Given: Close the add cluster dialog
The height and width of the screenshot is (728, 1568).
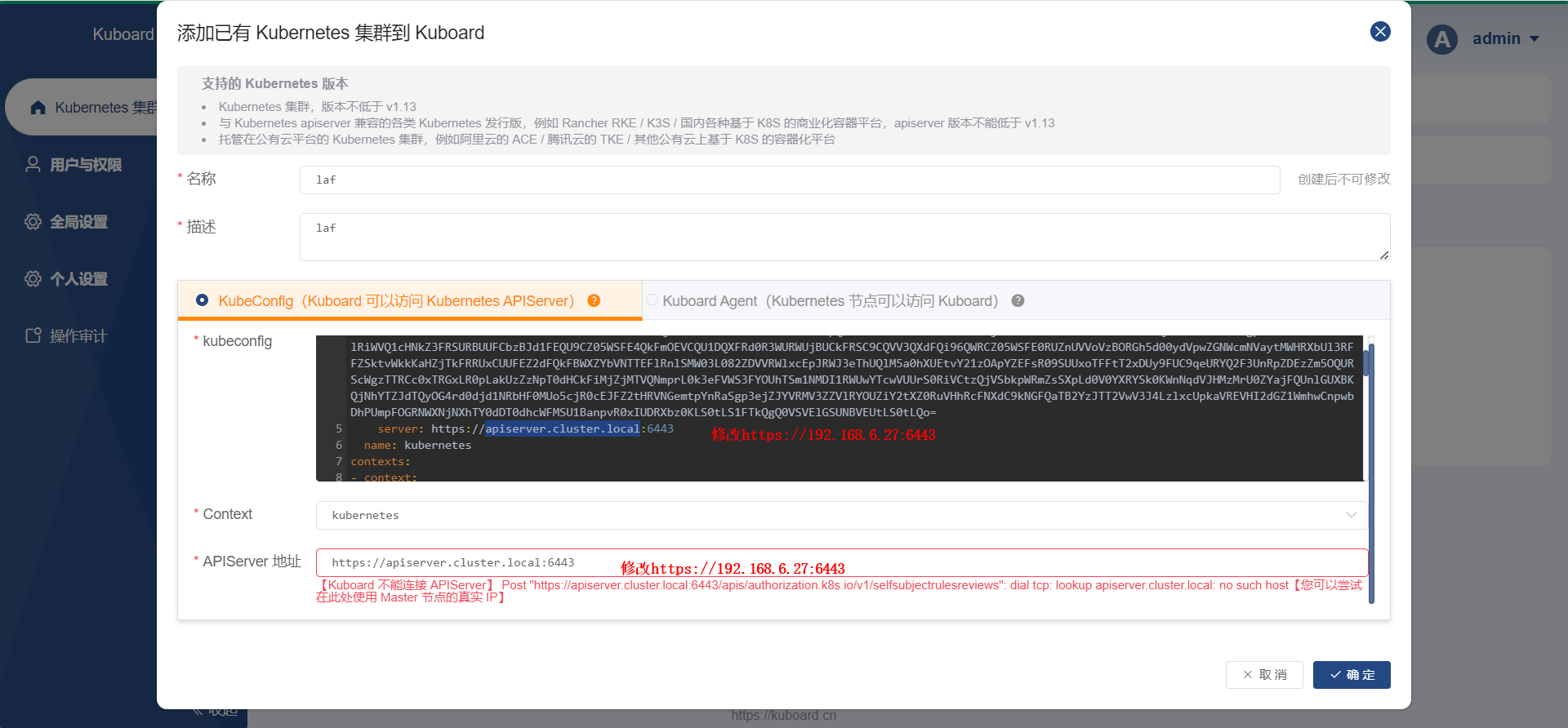Looking at the screenshot, I should pos(1380,32).
